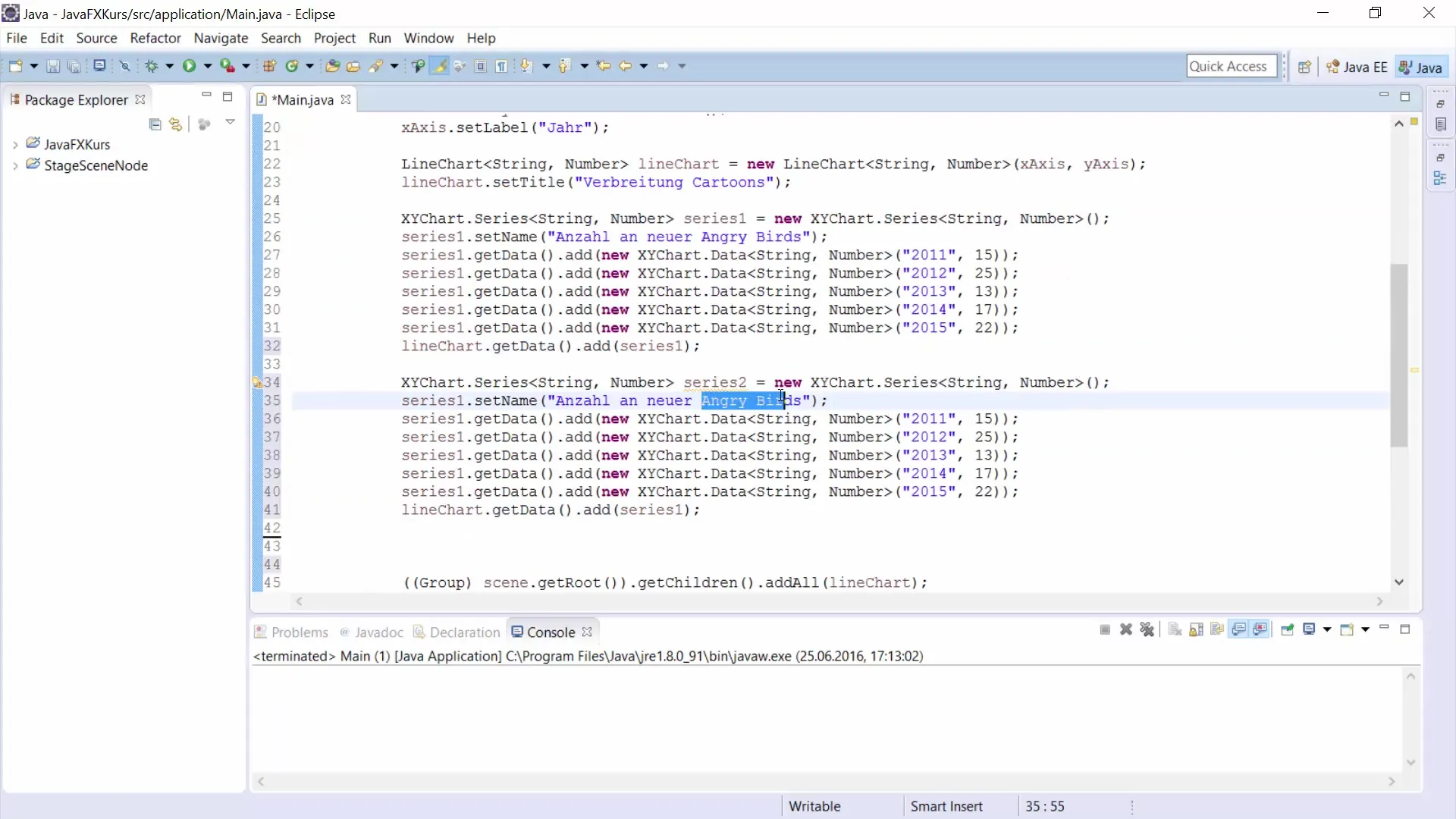Open the terminal/console monitor toolbar icon
The image size is (1456, 819).
tap(99, 66)
